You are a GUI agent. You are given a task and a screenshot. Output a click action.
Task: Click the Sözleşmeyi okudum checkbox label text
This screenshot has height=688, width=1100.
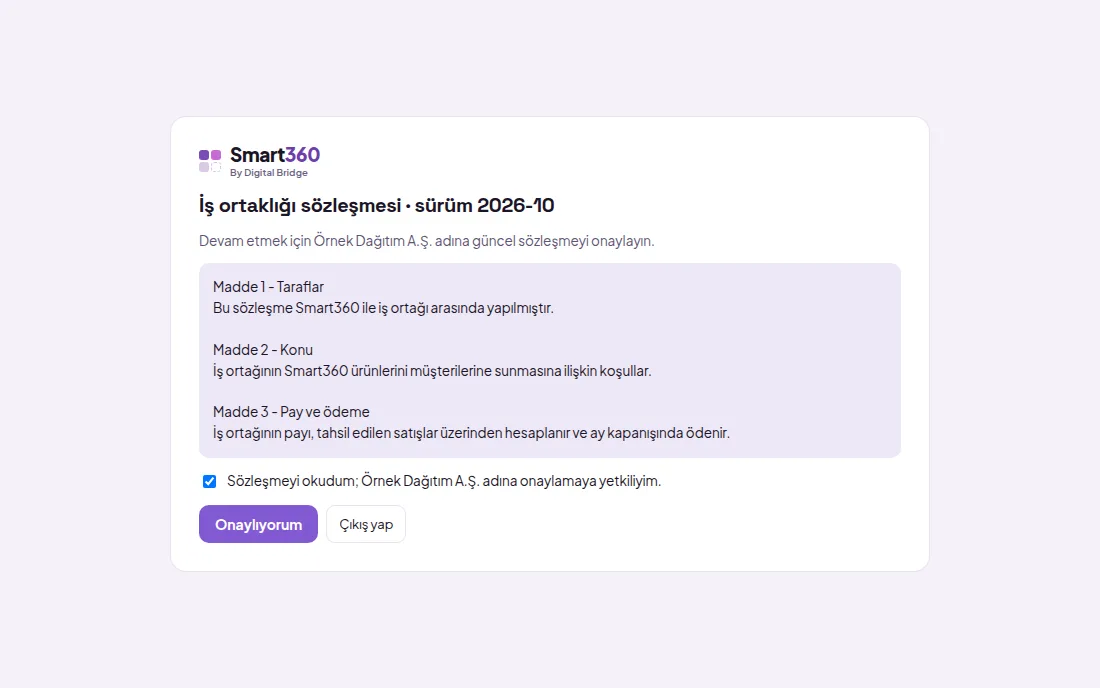[x=444, y=481]
